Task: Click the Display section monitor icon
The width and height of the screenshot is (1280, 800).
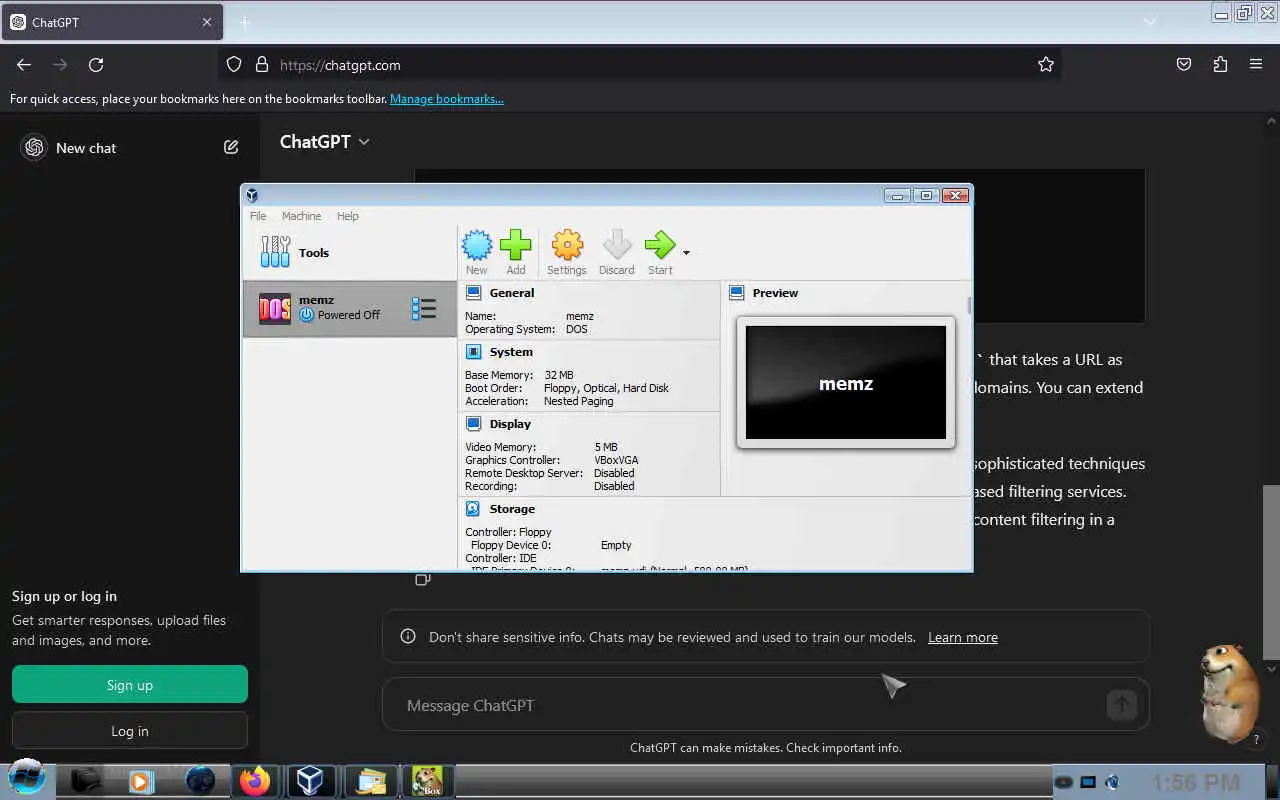Action: pyautogui.click(x=474, y=424)
